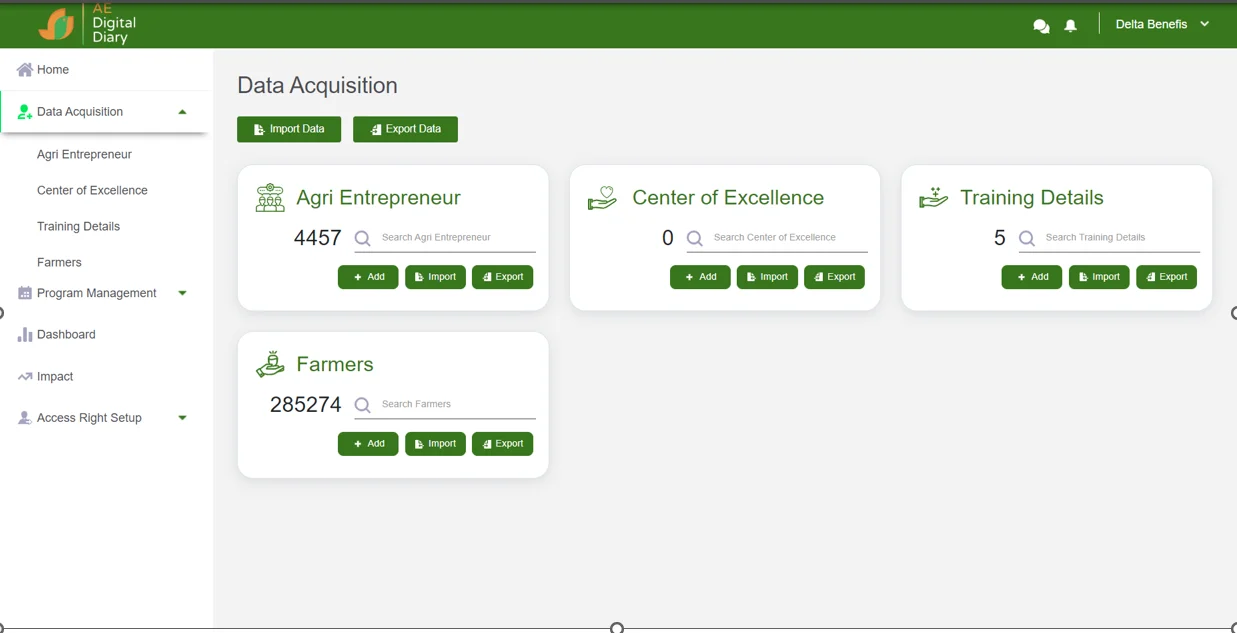Open the notifications bell
The height and width of the screenshot is (633, 1237).
pos(1070,26)
